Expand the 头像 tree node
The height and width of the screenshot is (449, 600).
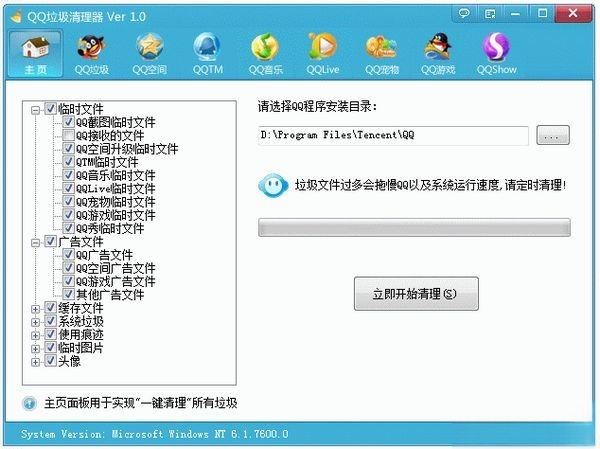(x=36, y=362)
